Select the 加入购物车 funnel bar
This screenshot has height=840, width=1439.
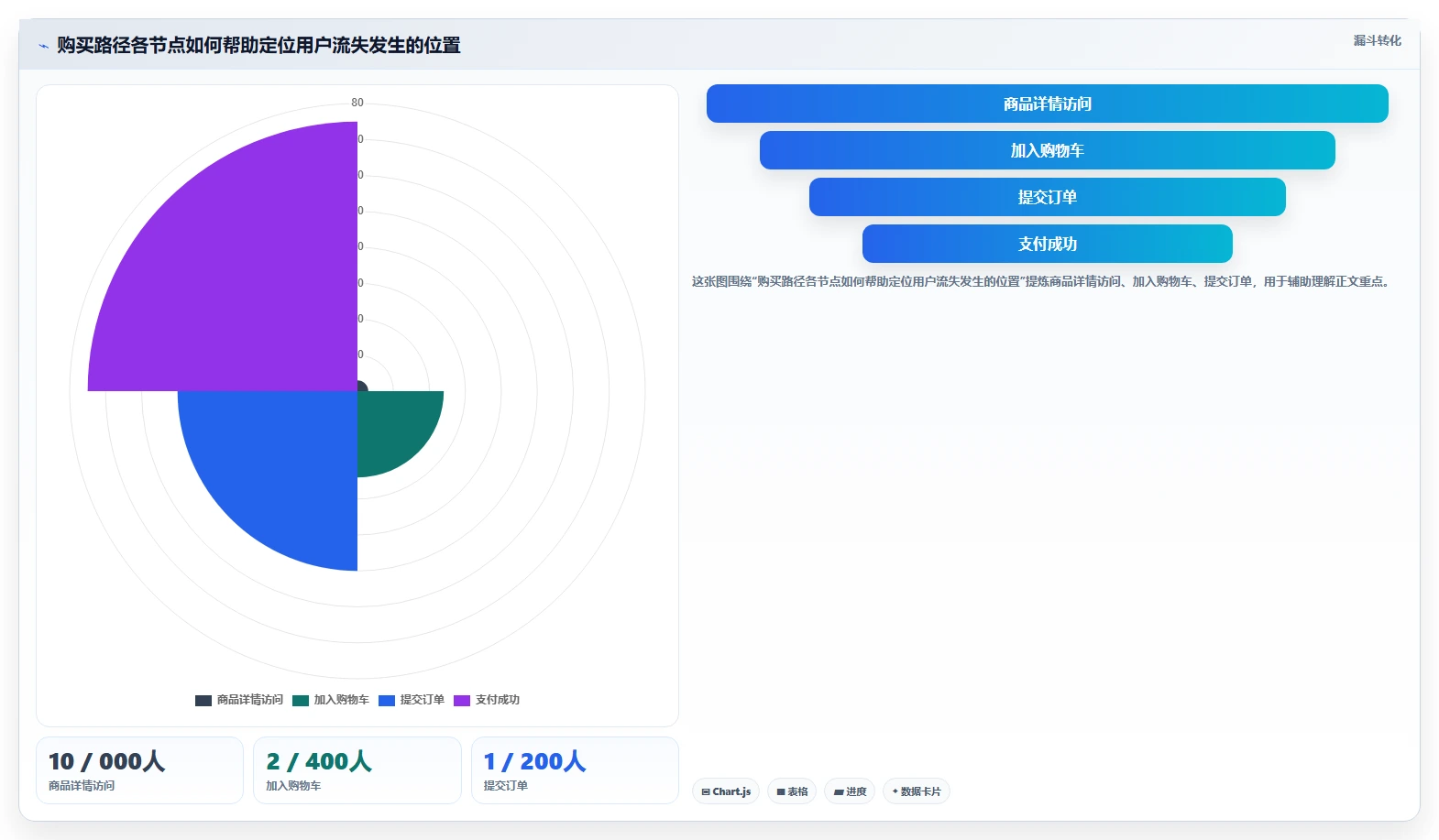point(1047,150)
